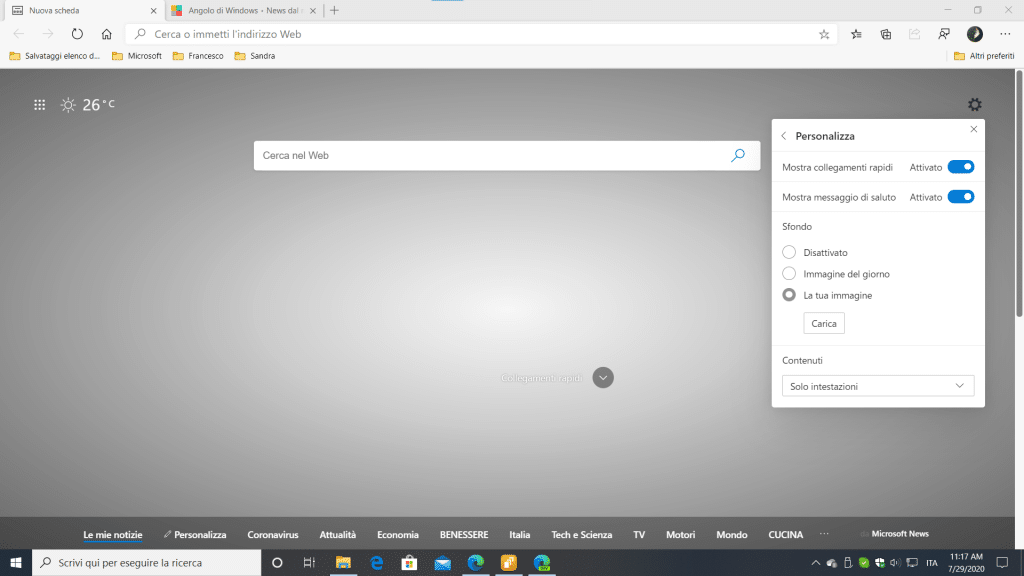This screenshot has width=1024, height=576.
Task: Open the Collections icon in toolbar
Action: coord(886,34)
